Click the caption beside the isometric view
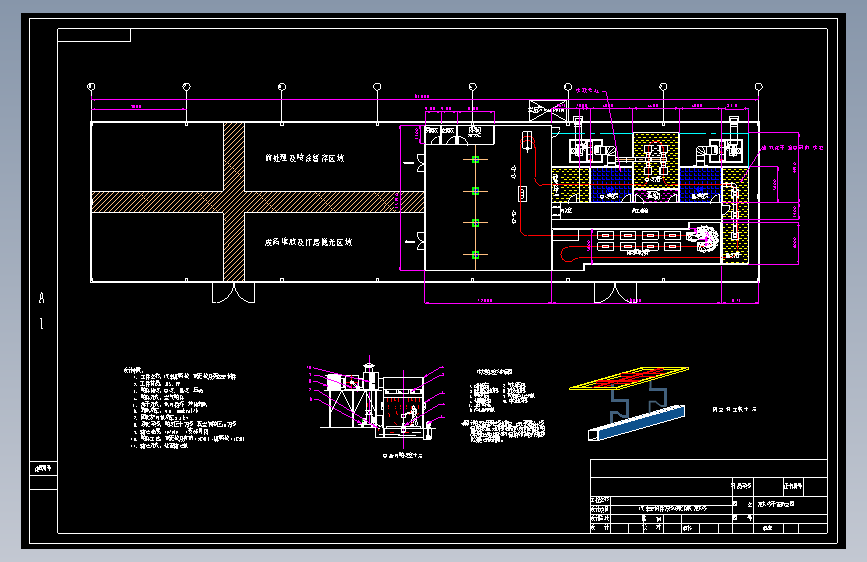Image resolution: width=867 pixels, height=562 pixels. 734,409
